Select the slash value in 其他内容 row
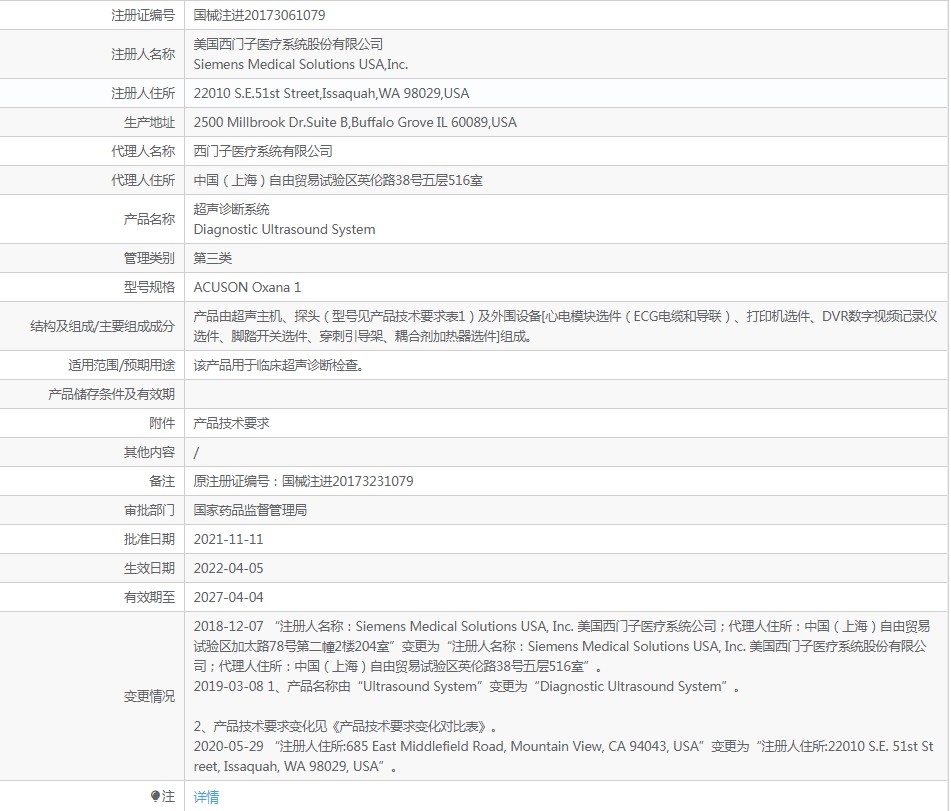 coord(196,453)
